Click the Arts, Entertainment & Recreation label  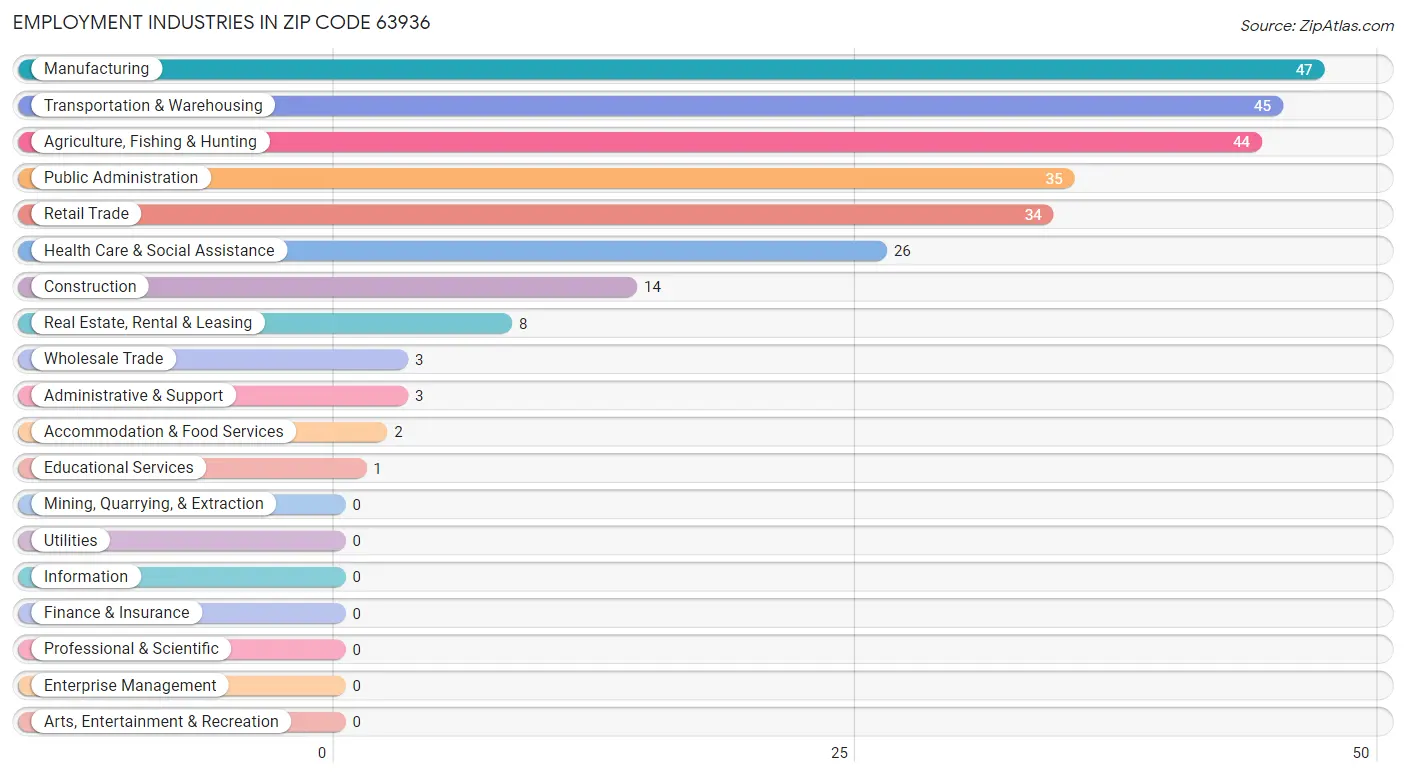coord(161,722)
